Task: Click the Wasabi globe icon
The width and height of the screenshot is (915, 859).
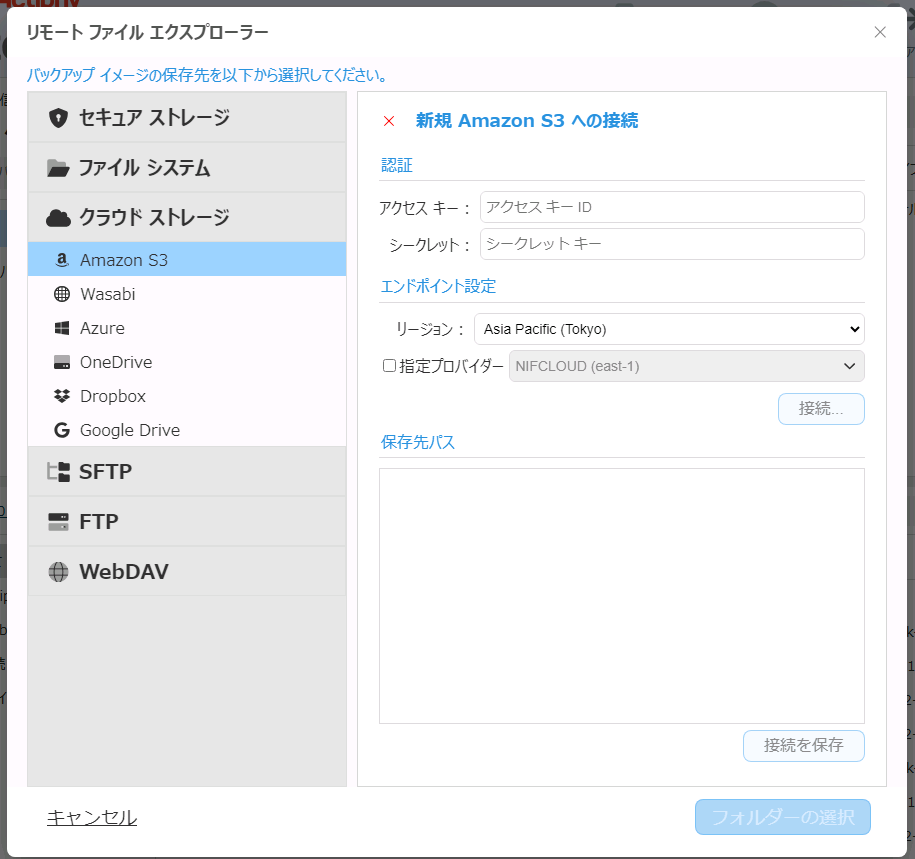Action: click(61, 294)
